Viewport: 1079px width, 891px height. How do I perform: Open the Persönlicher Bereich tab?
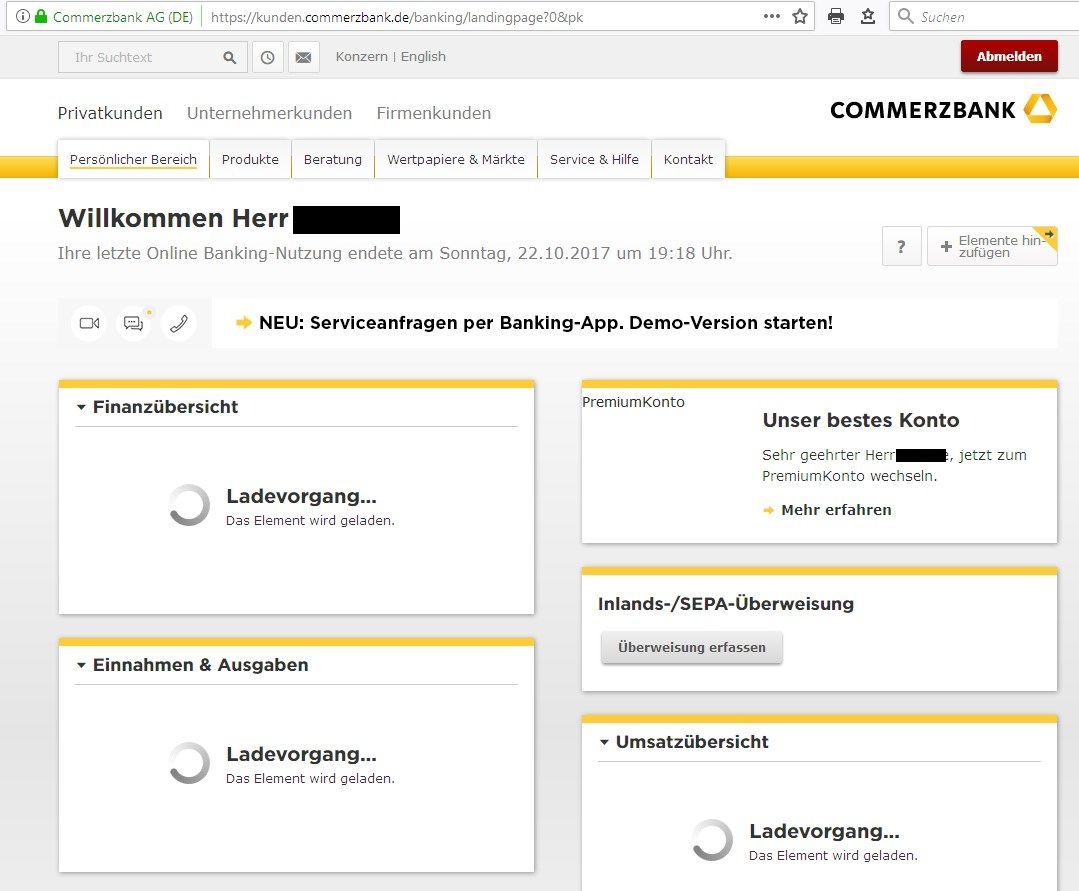(133, 160)
